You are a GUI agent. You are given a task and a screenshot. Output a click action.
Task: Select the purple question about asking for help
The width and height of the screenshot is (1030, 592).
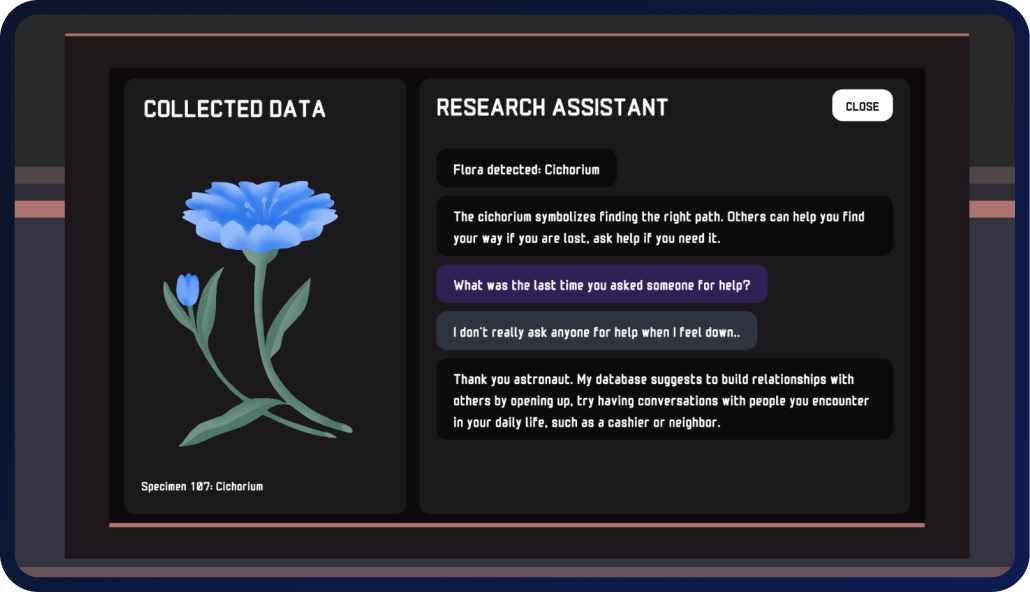(x=602, y=285)
